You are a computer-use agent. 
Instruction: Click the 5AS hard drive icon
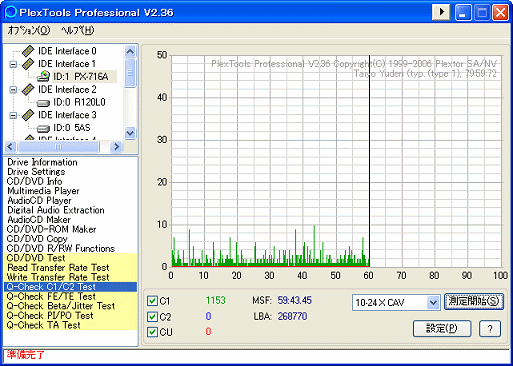click(x=43, y=128)
